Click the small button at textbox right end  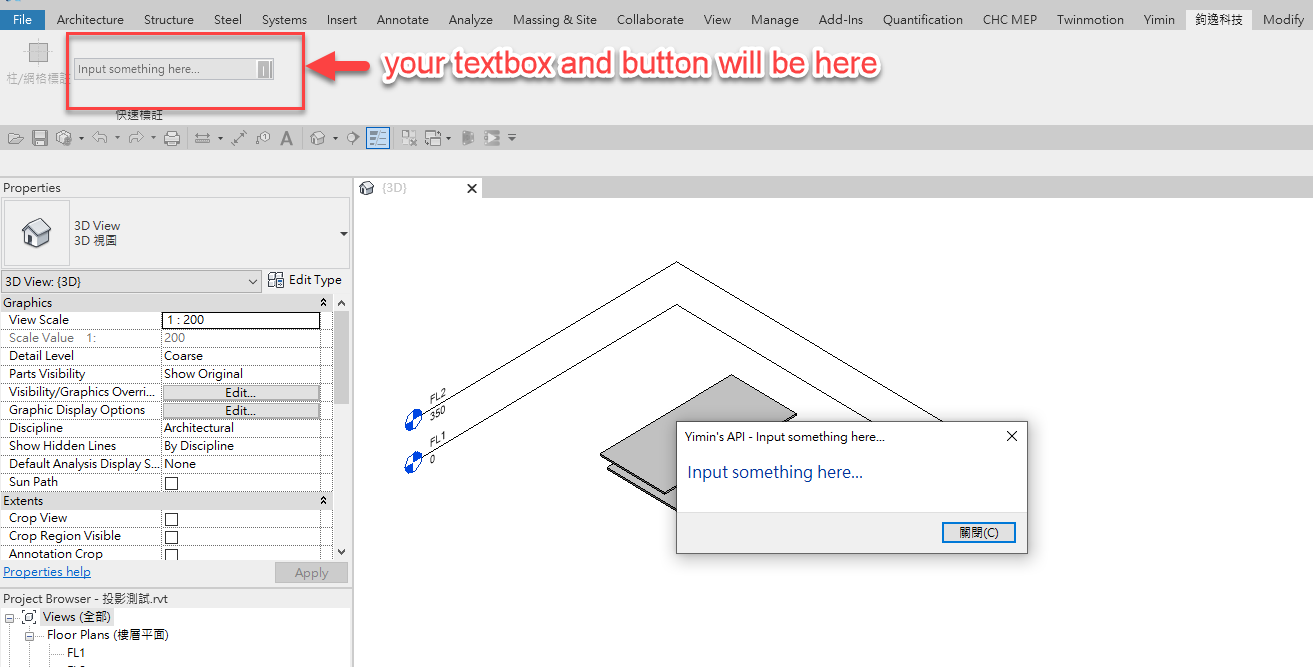[x=264, y=69]
